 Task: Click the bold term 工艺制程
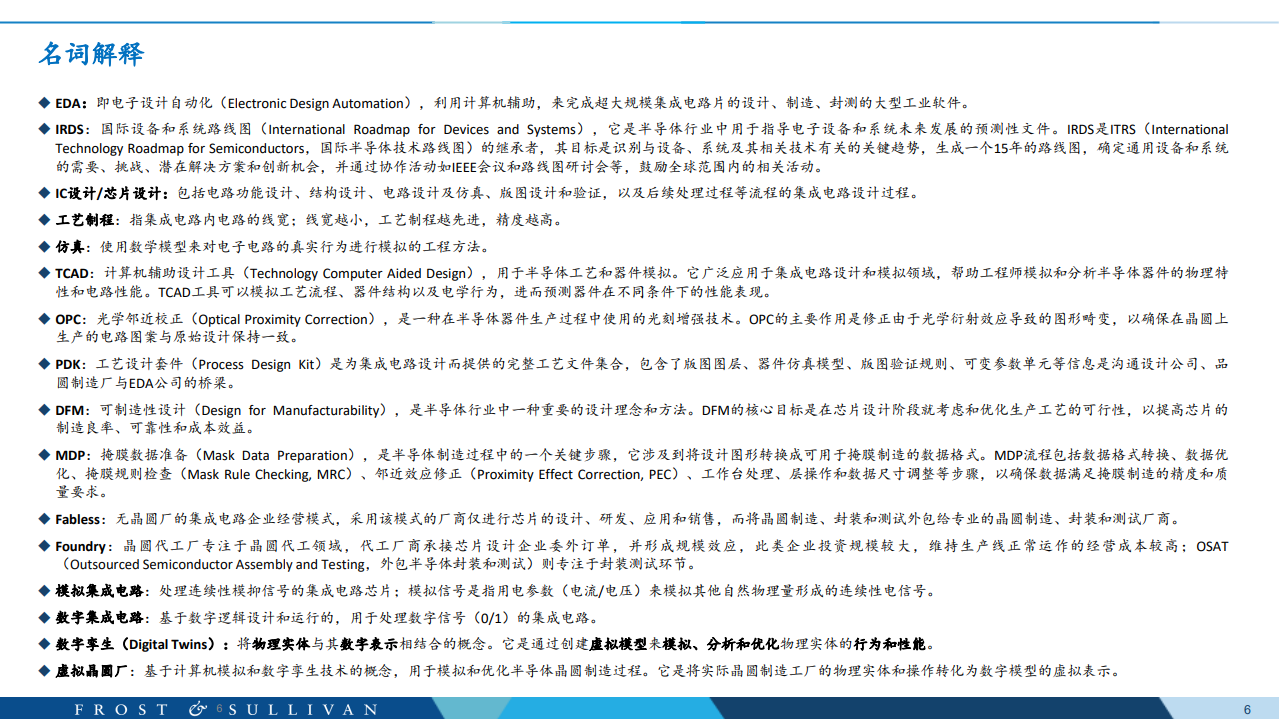coord(83,218)
